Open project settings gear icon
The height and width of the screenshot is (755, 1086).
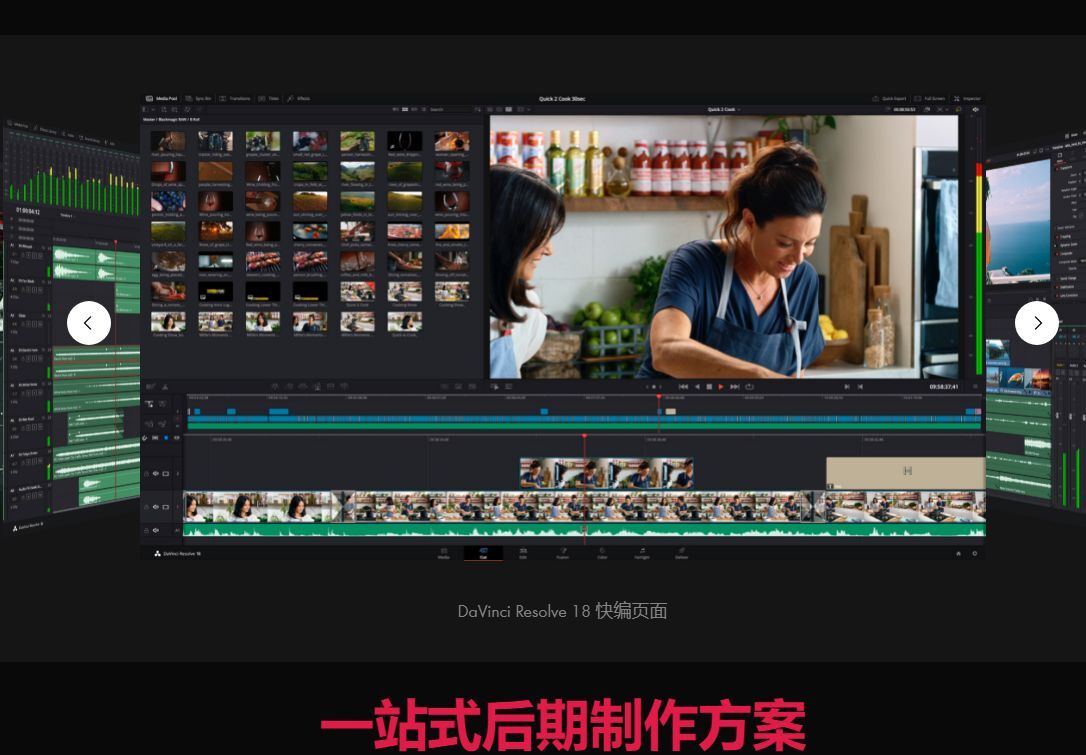click(974, 553)
